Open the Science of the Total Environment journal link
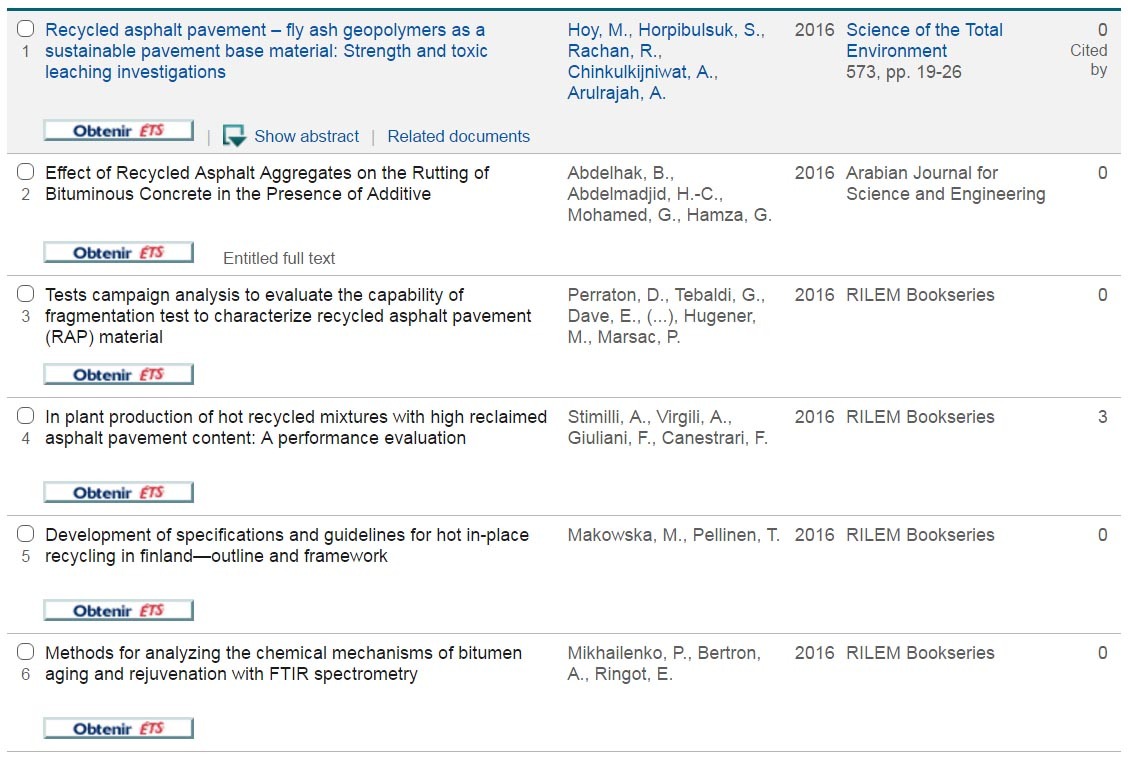 click(924, 40)
